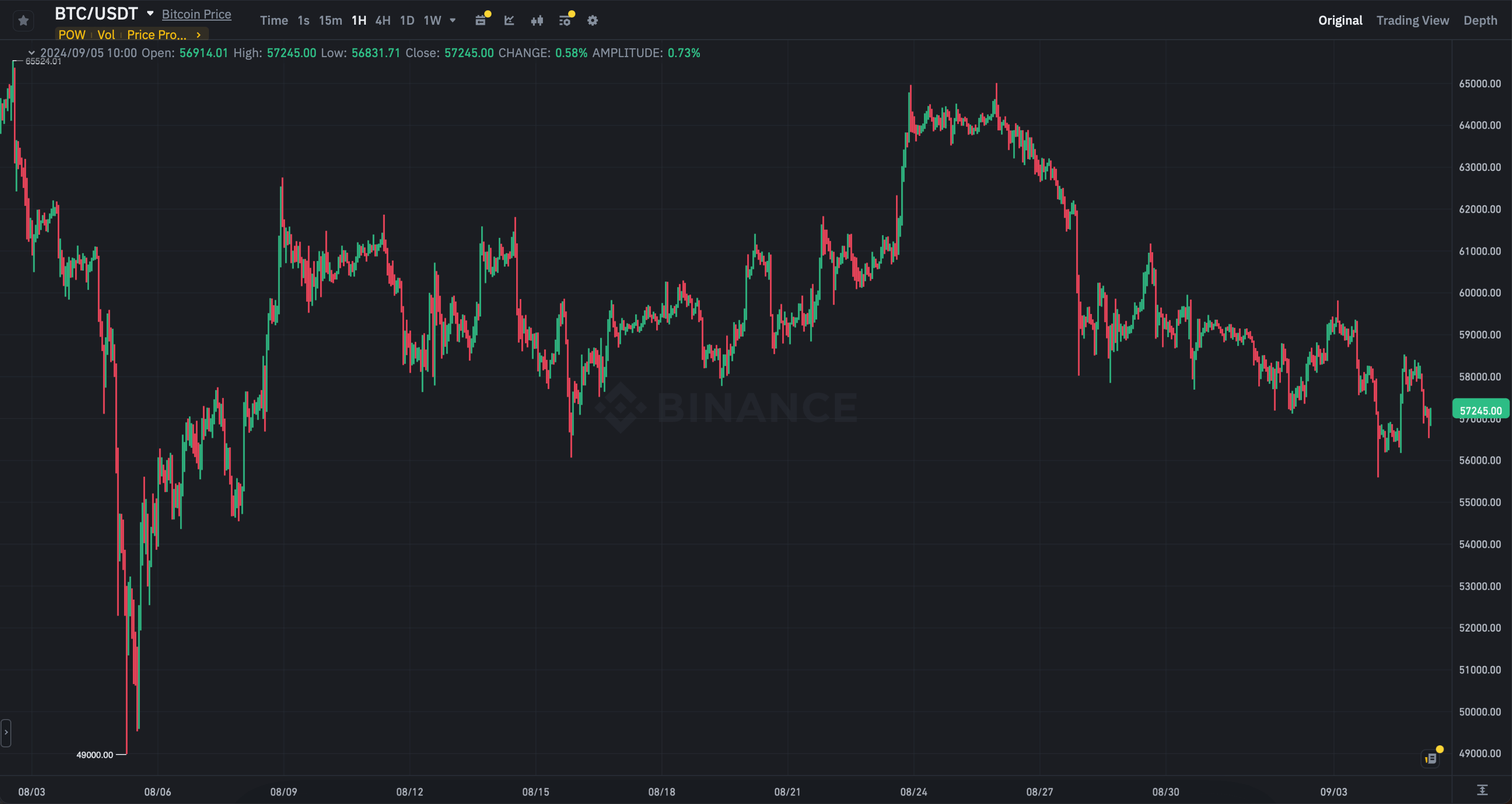Click the 08/30 date axis label
1512x804 pixels.
click(x=1166, y=792)
